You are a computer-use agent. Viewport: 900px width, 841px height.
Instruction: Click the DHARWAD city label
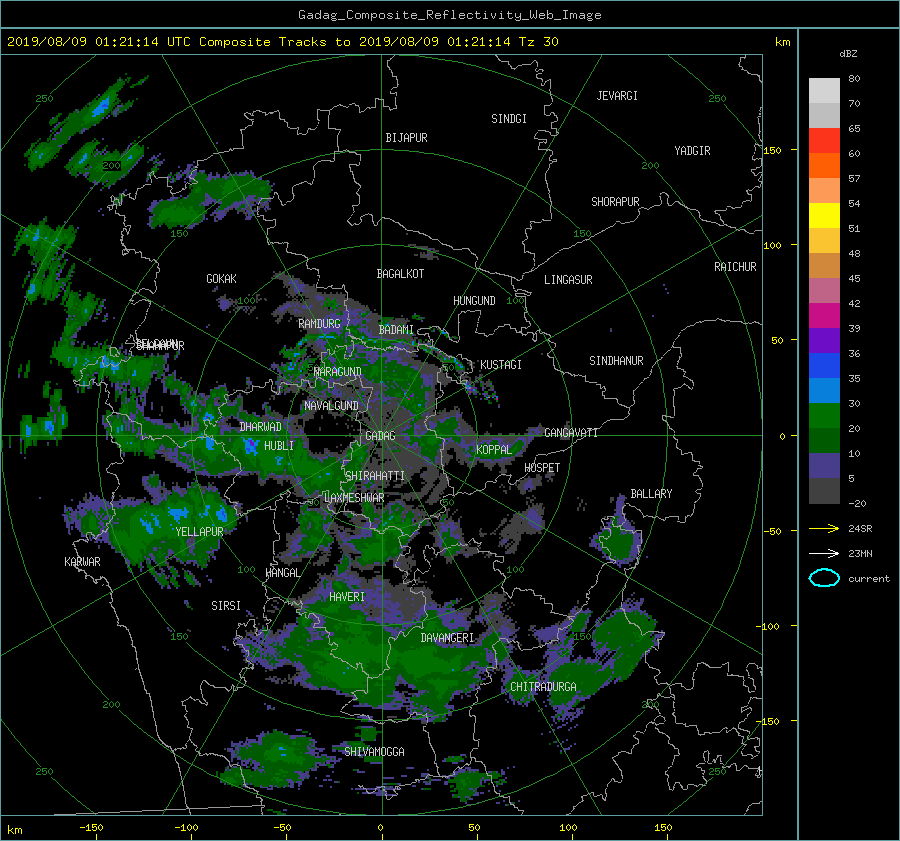point(261,427)
